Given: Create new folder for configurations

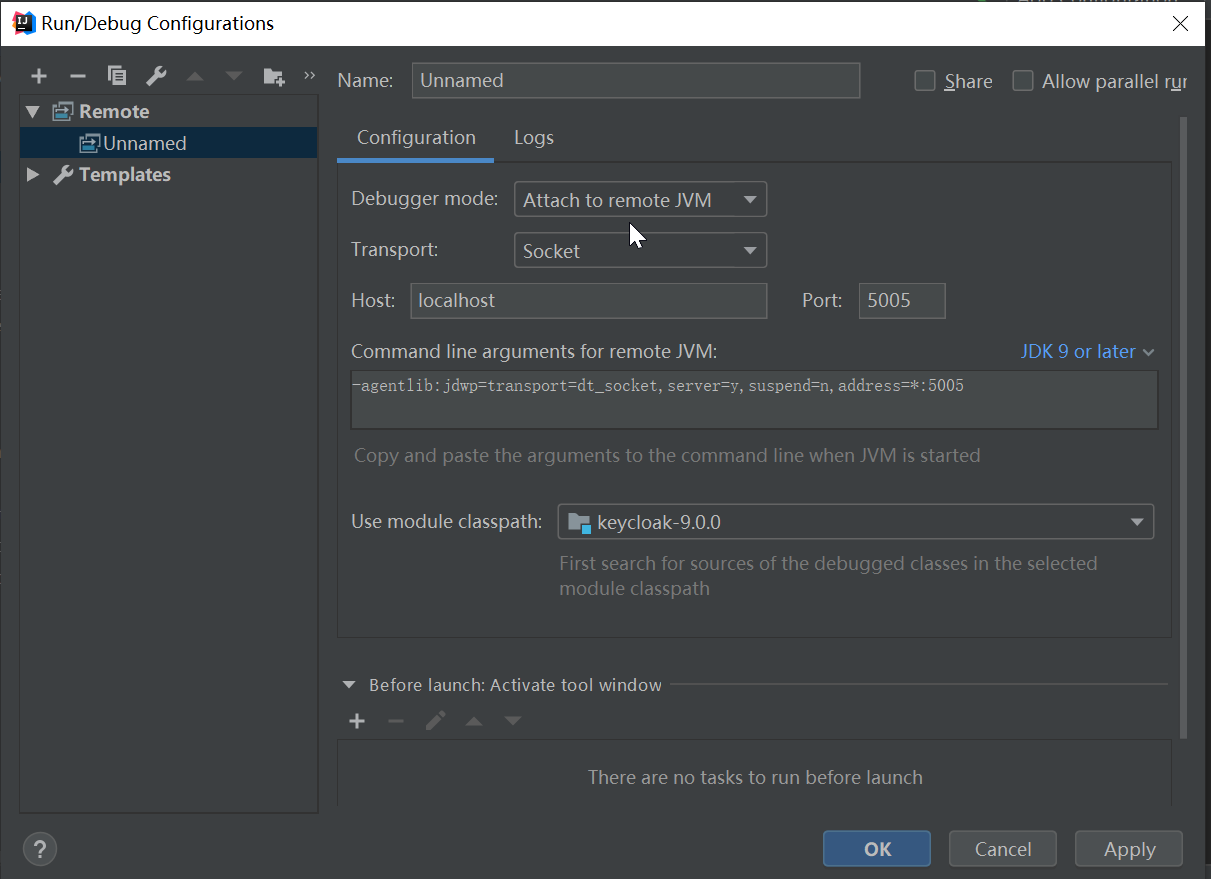Looking at the screenshot, I should pyautogui.click(x=274, y=76).
